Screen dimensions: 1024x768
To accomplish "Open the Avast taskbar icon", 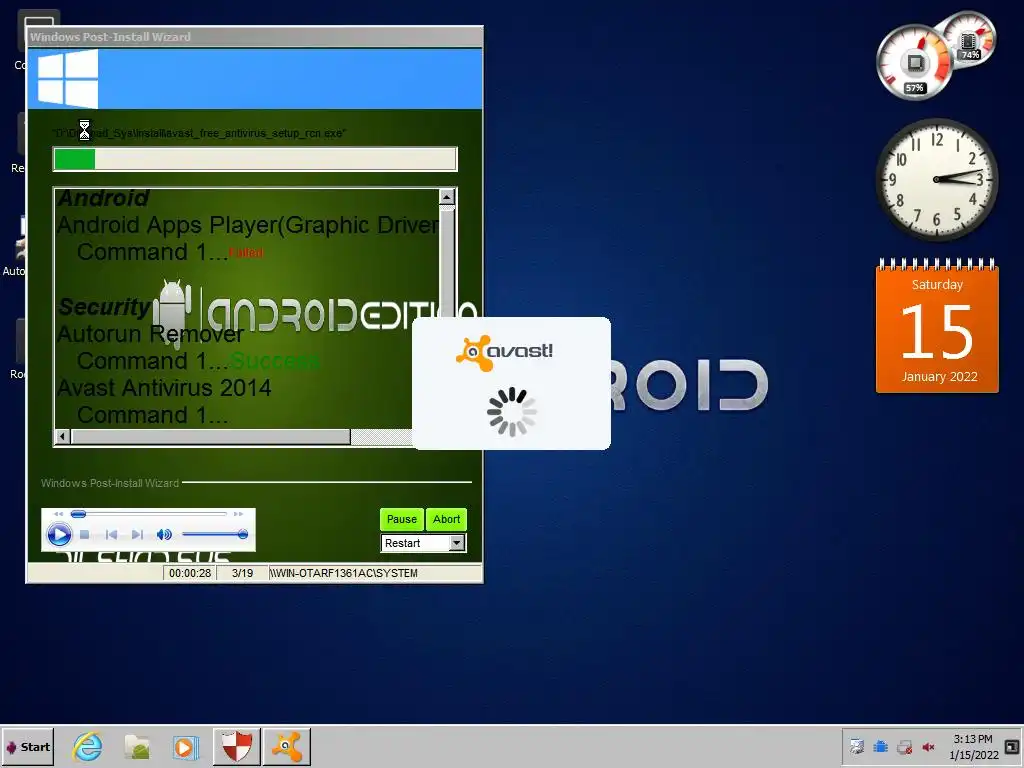I will pos(287,746).
